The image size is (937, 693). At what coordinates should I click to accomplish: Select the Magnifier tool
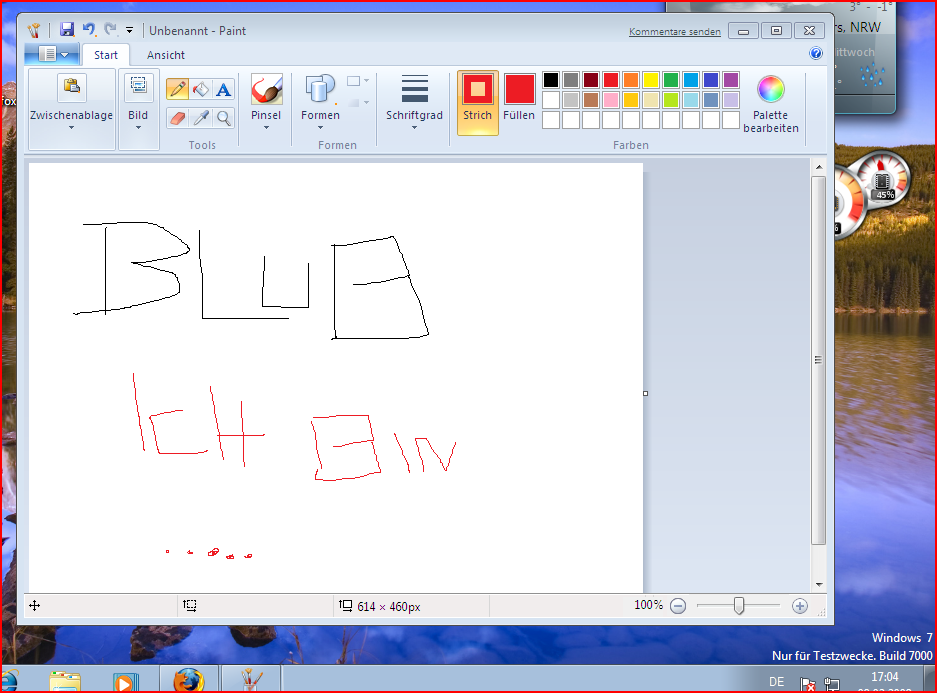(223, 118)
